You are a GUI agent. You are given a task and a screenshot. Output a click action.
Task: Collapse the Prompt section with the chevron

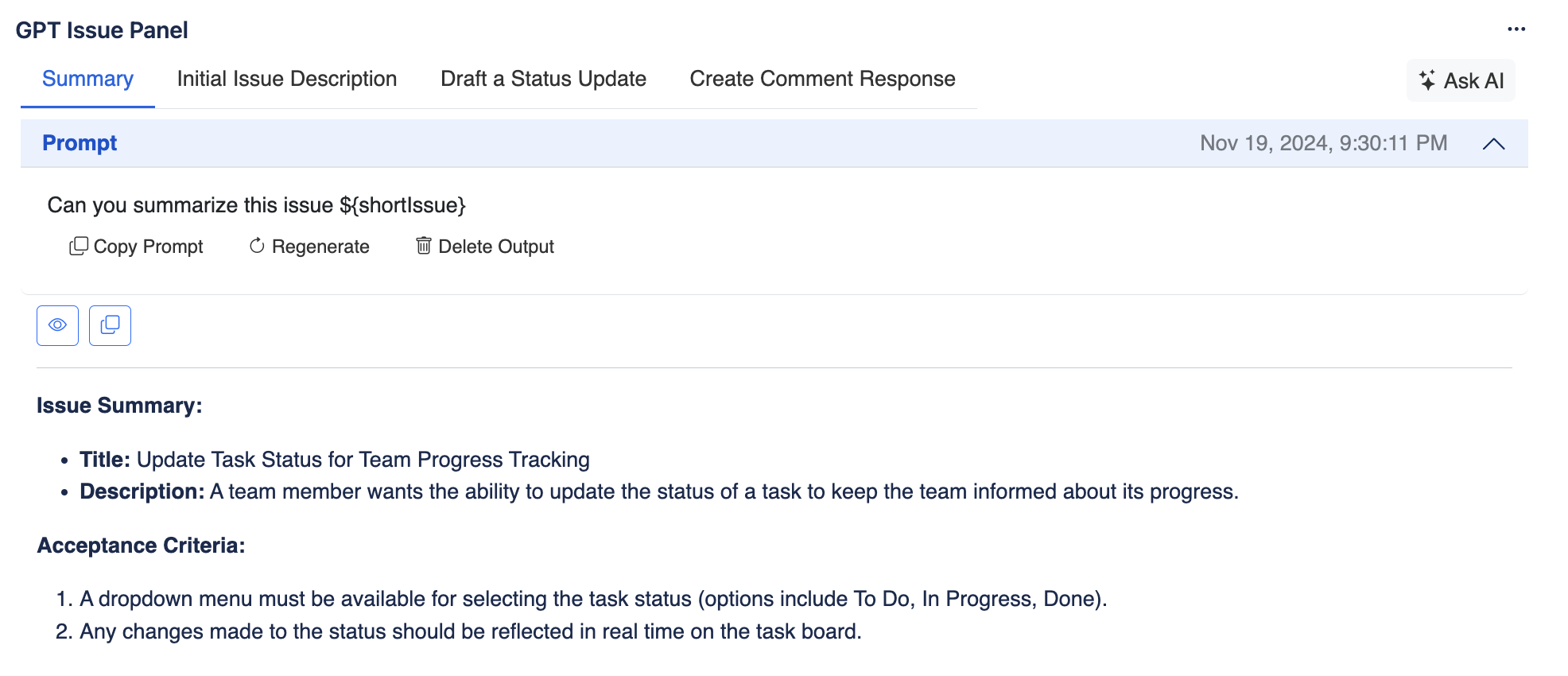tap(1493, 144)
